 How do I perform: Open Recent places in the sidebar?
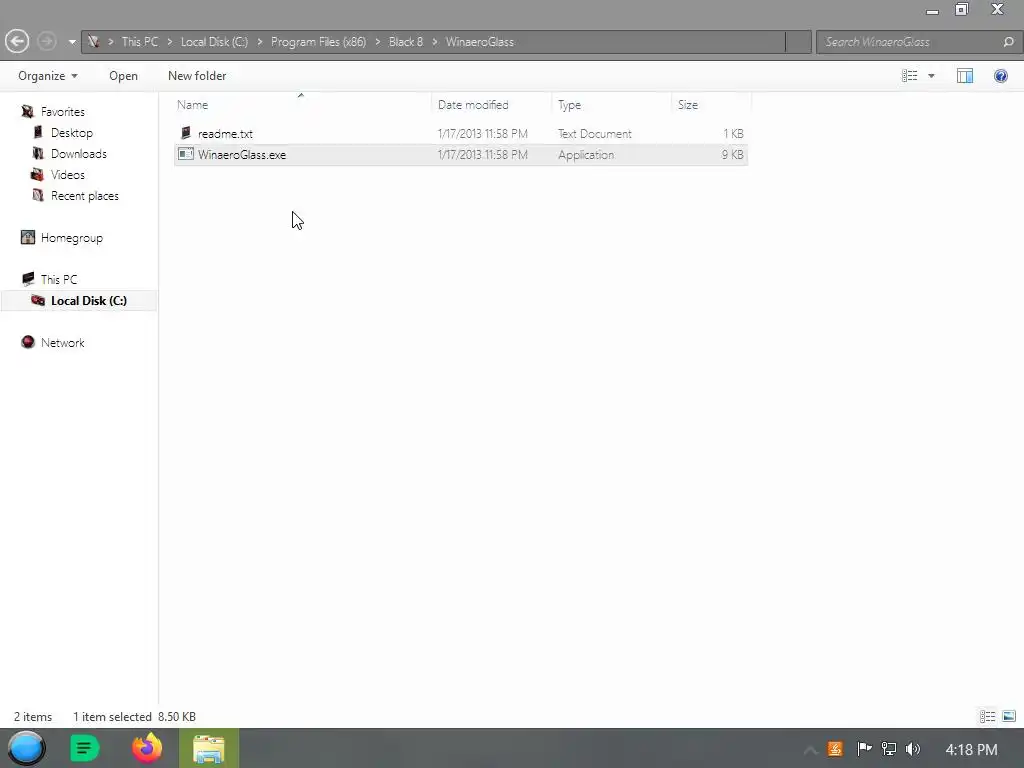coord(85,196)
